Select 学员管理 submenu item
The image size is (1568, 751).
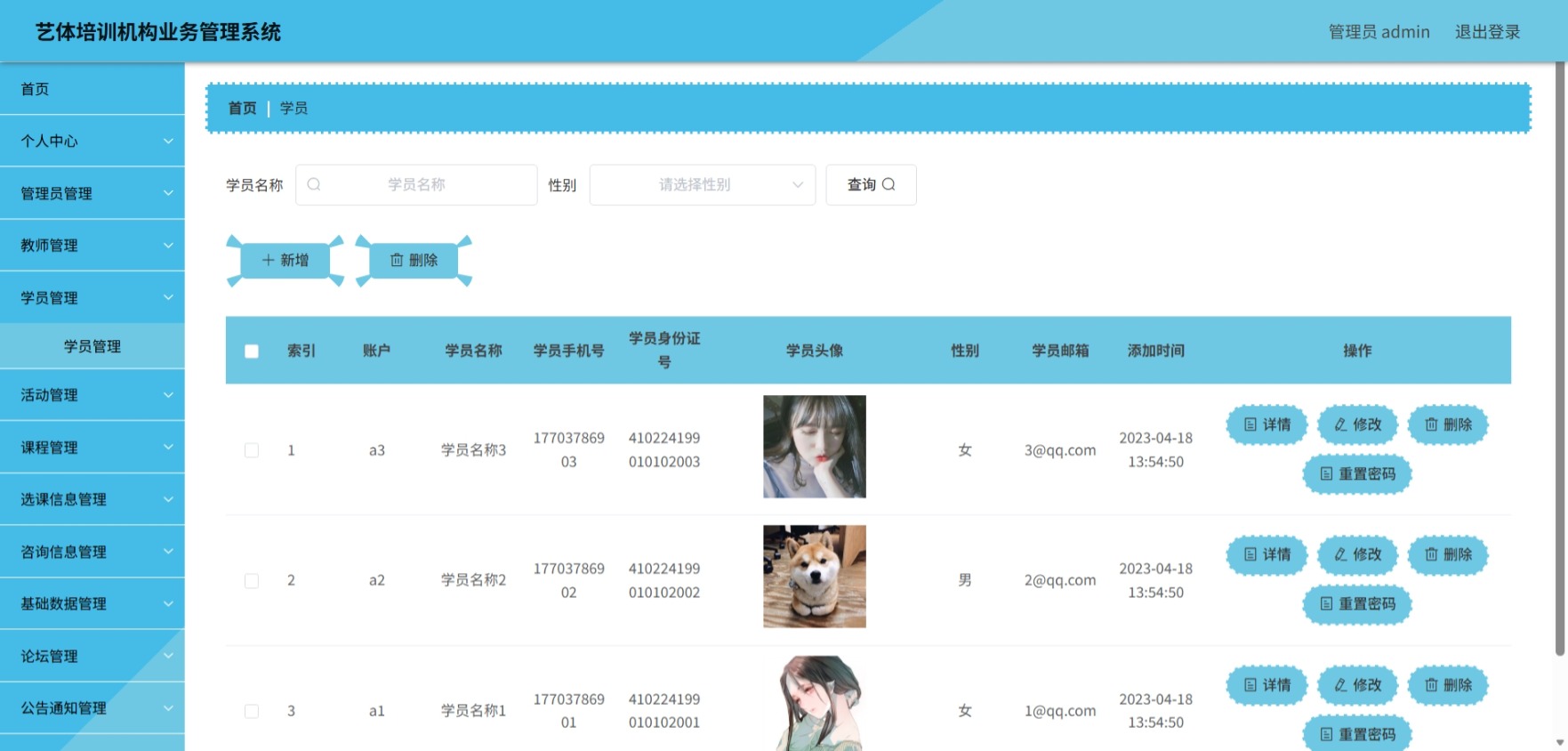click(x=92, y=346)
